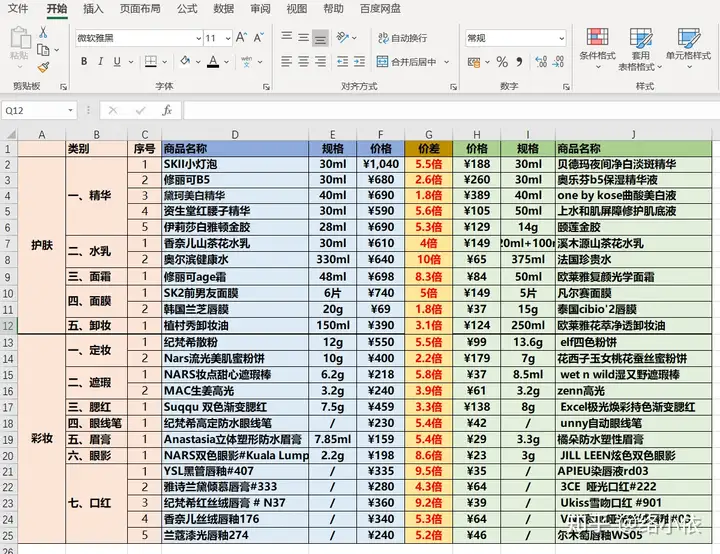720x554 pixels.
Task: Open the 百度网盘 tab
Action: point(380,8)
